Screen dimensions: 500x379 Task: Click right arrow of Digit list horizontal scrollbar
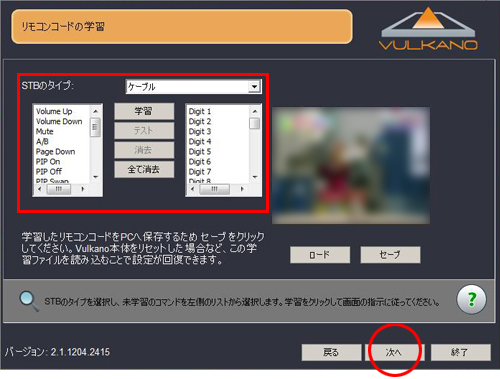click(x=242, y=189)
